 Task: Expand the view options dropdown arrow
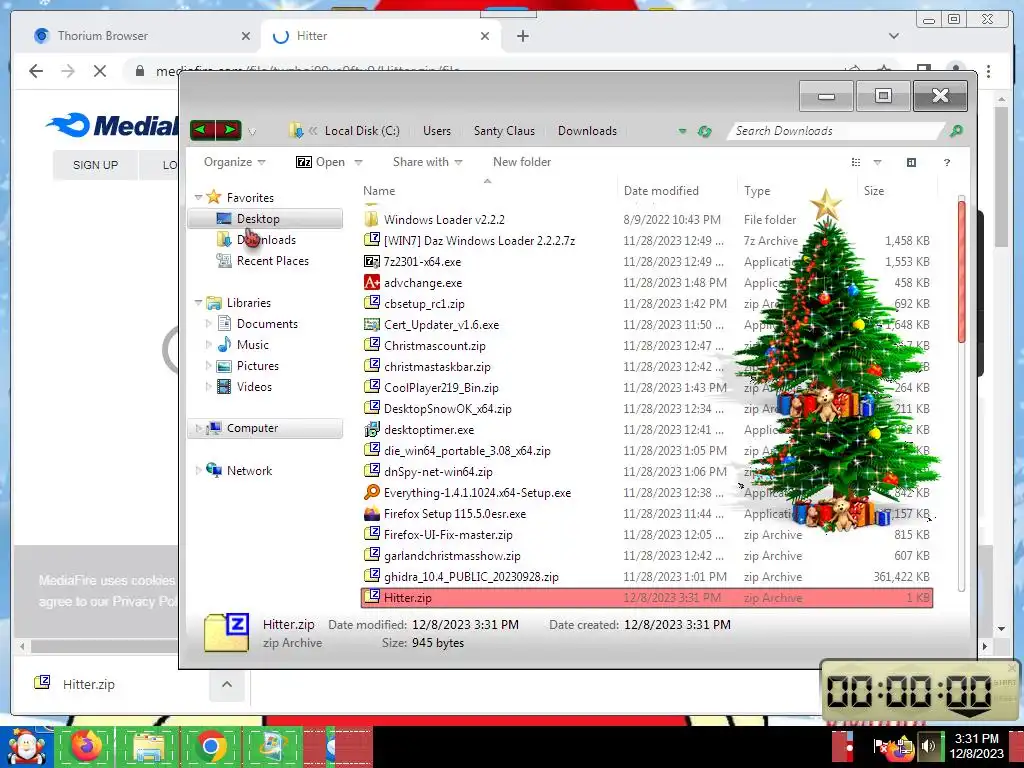877,163
